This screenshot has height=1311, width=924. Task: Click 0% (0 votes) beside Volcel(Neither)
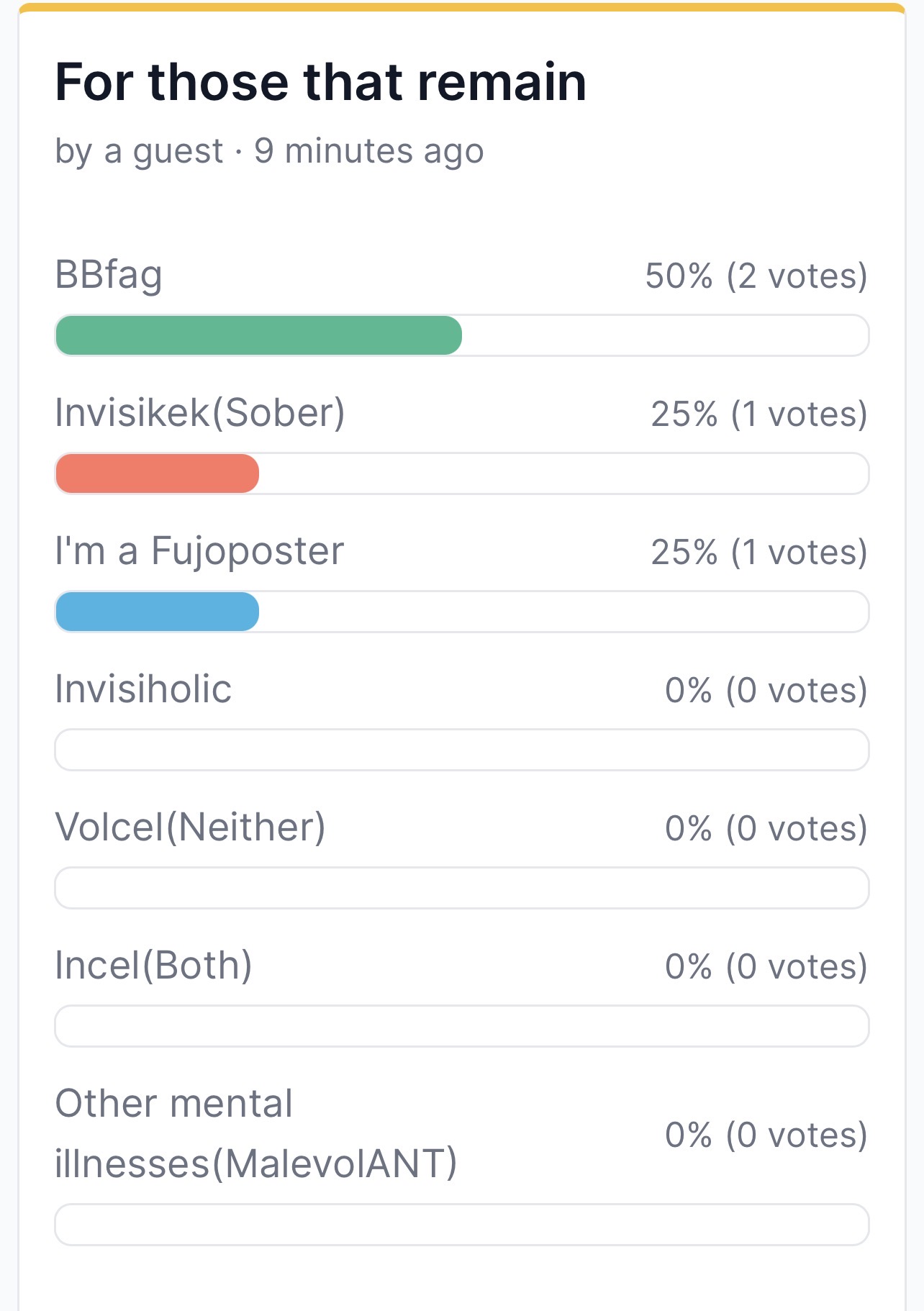(766, 829)
